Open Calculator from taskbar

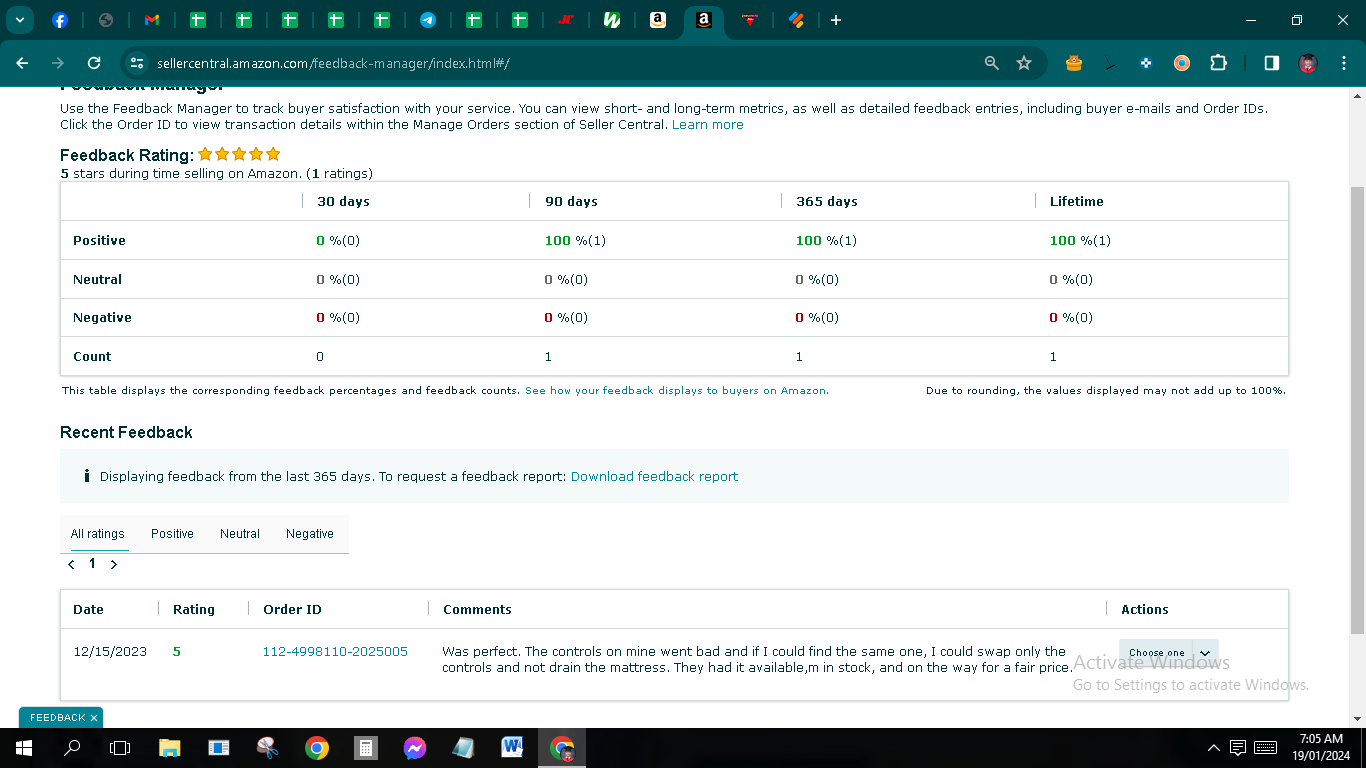(x=366, y=747)
